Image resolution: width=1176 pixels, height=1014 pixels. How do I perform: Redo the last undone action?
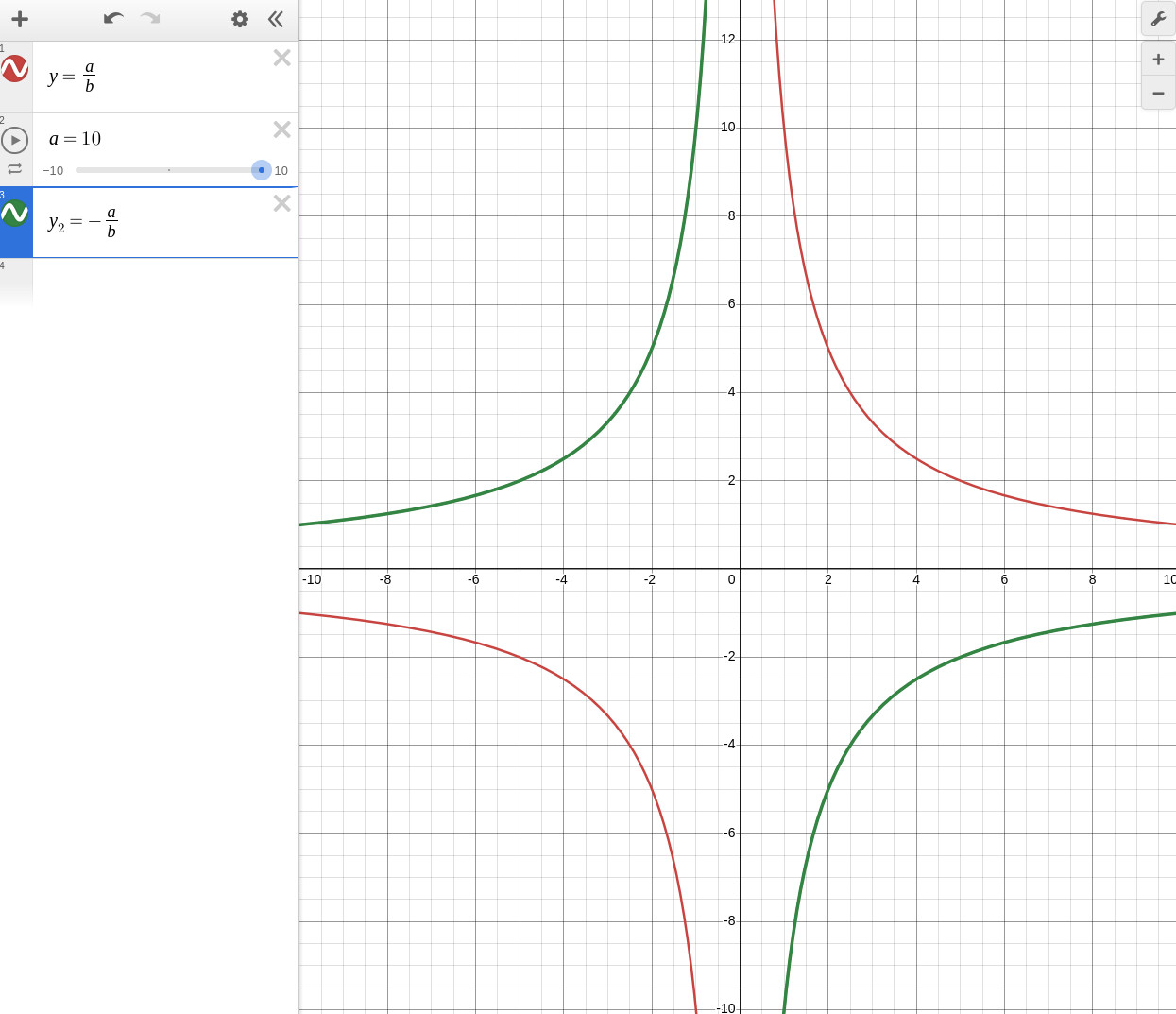coord(149,19)
